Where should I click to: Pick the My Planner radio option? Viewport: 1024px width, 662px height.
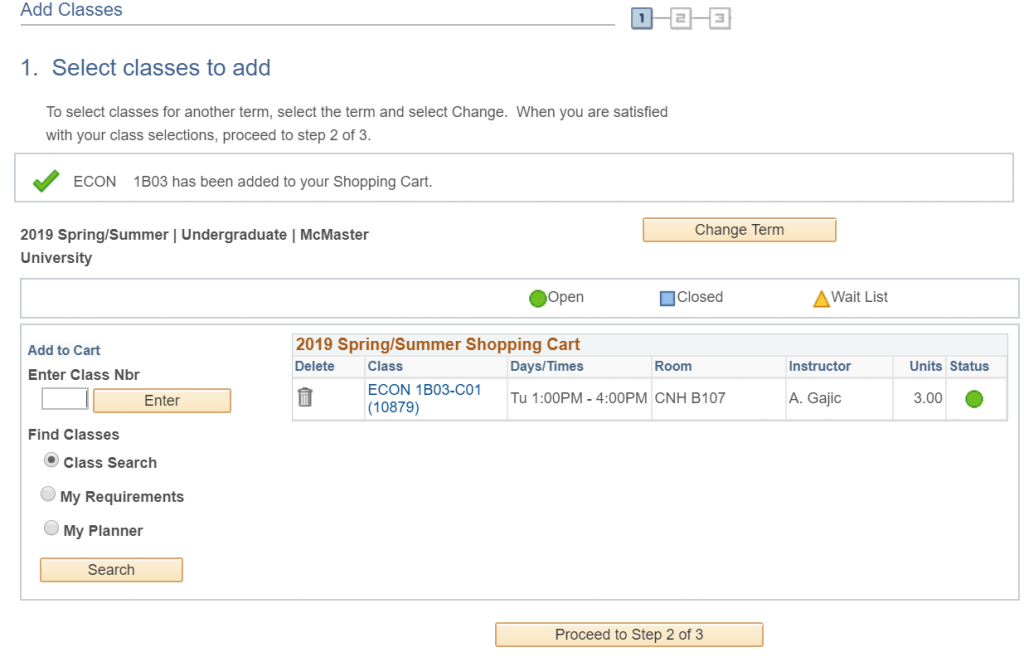[x=51, y=529]
